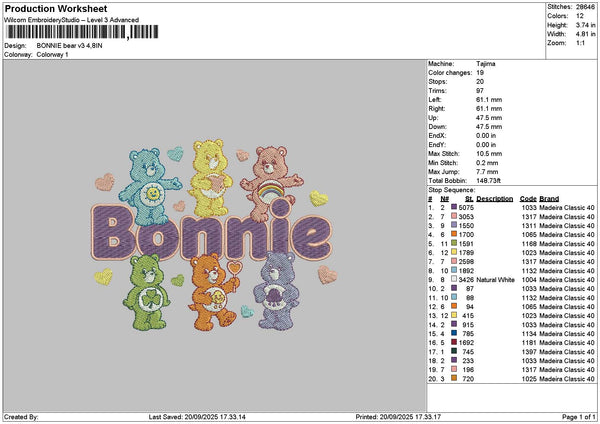Click the Description column header

tap(495, 198)
